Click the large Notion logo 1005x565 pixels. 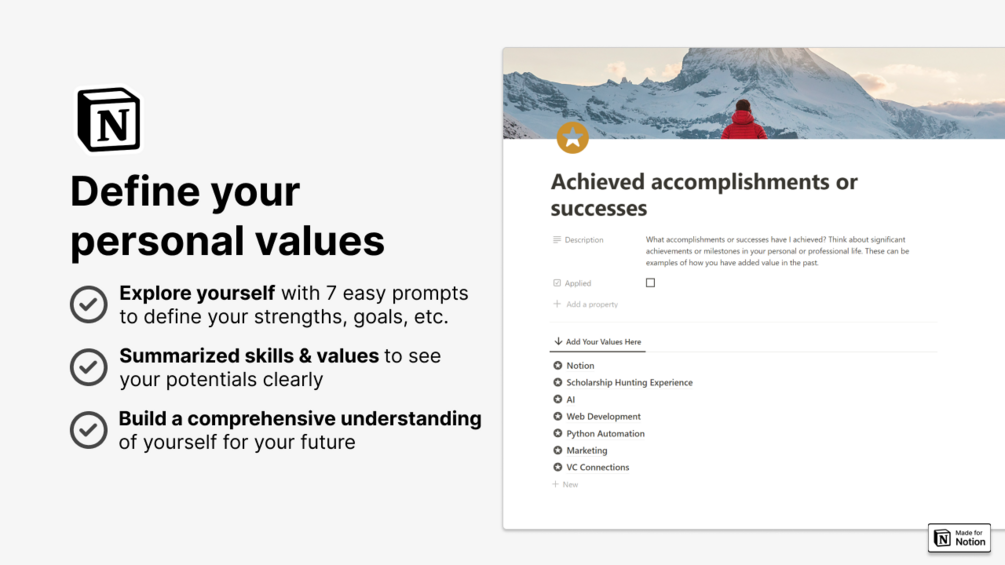tap(109, 120)
